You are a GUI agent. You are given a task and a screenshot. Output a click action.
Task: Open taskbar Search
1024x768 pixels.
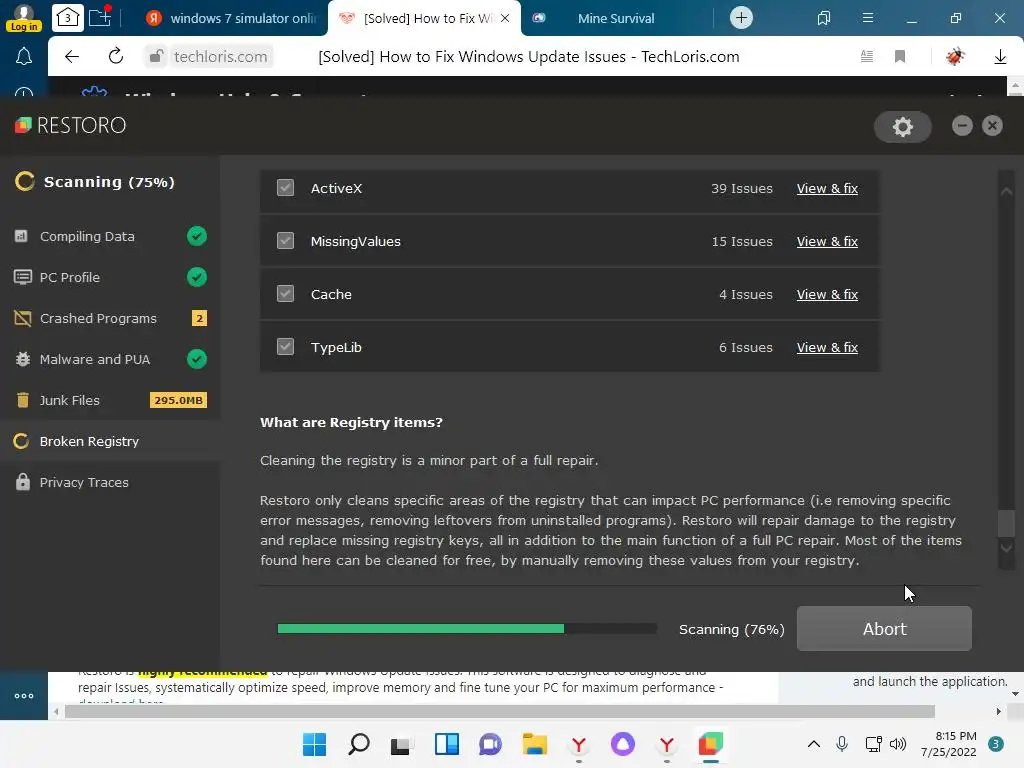(x=359, y=744)
